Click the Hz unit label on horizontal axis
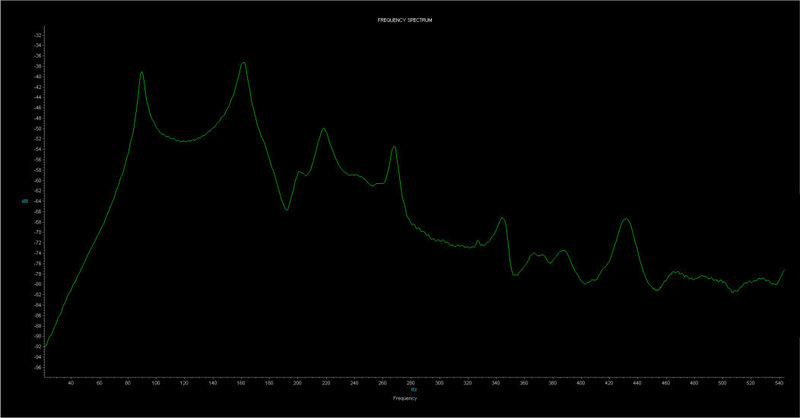The image size is (800, 418). [414, 389]
